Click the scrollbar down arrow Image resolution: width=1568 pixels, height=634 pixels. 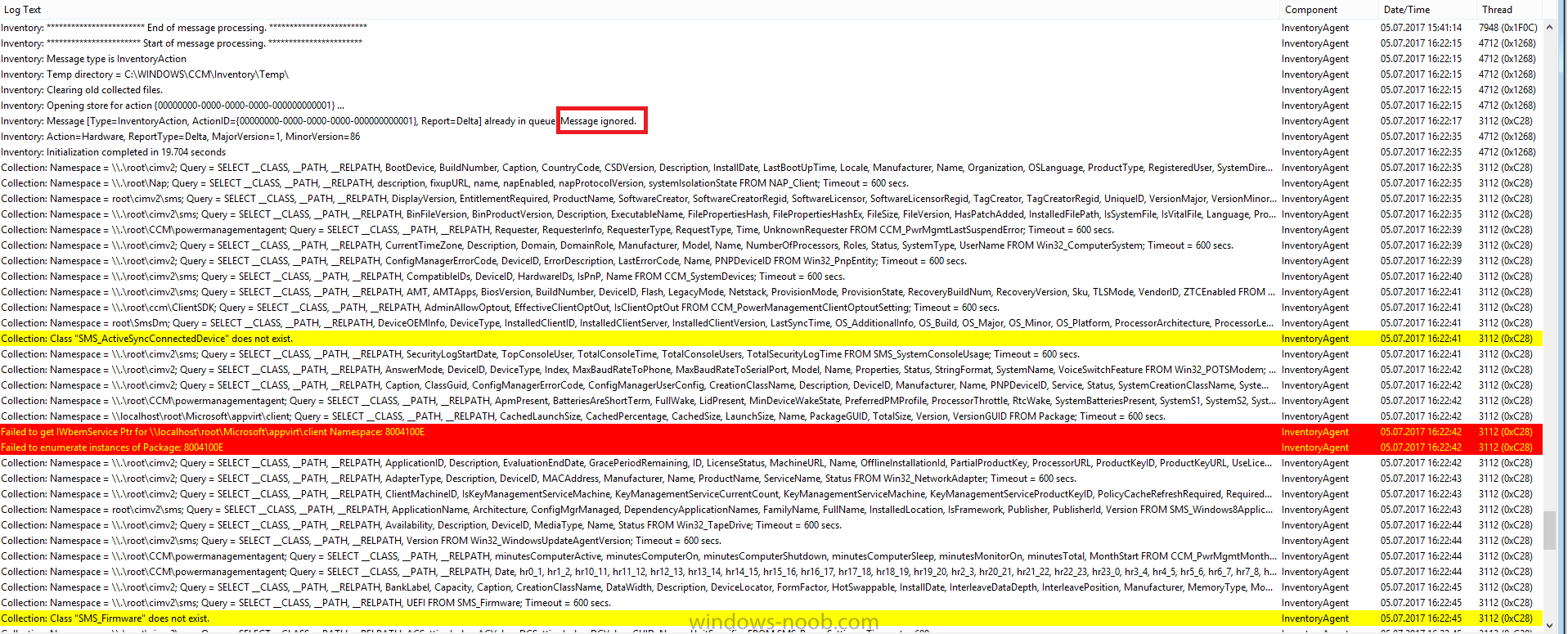coord(1549,626)
